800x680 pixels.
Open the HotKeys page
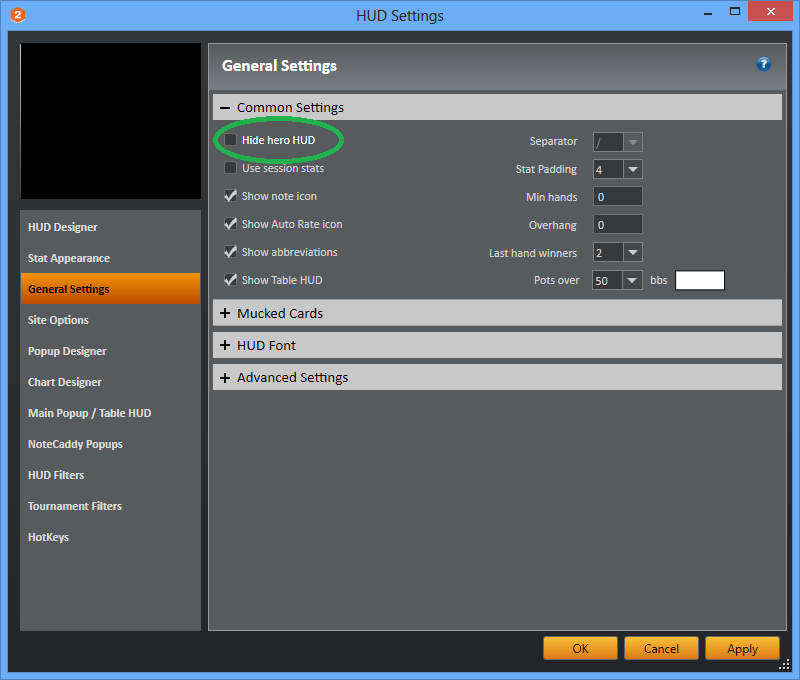(x=110, y=537)
